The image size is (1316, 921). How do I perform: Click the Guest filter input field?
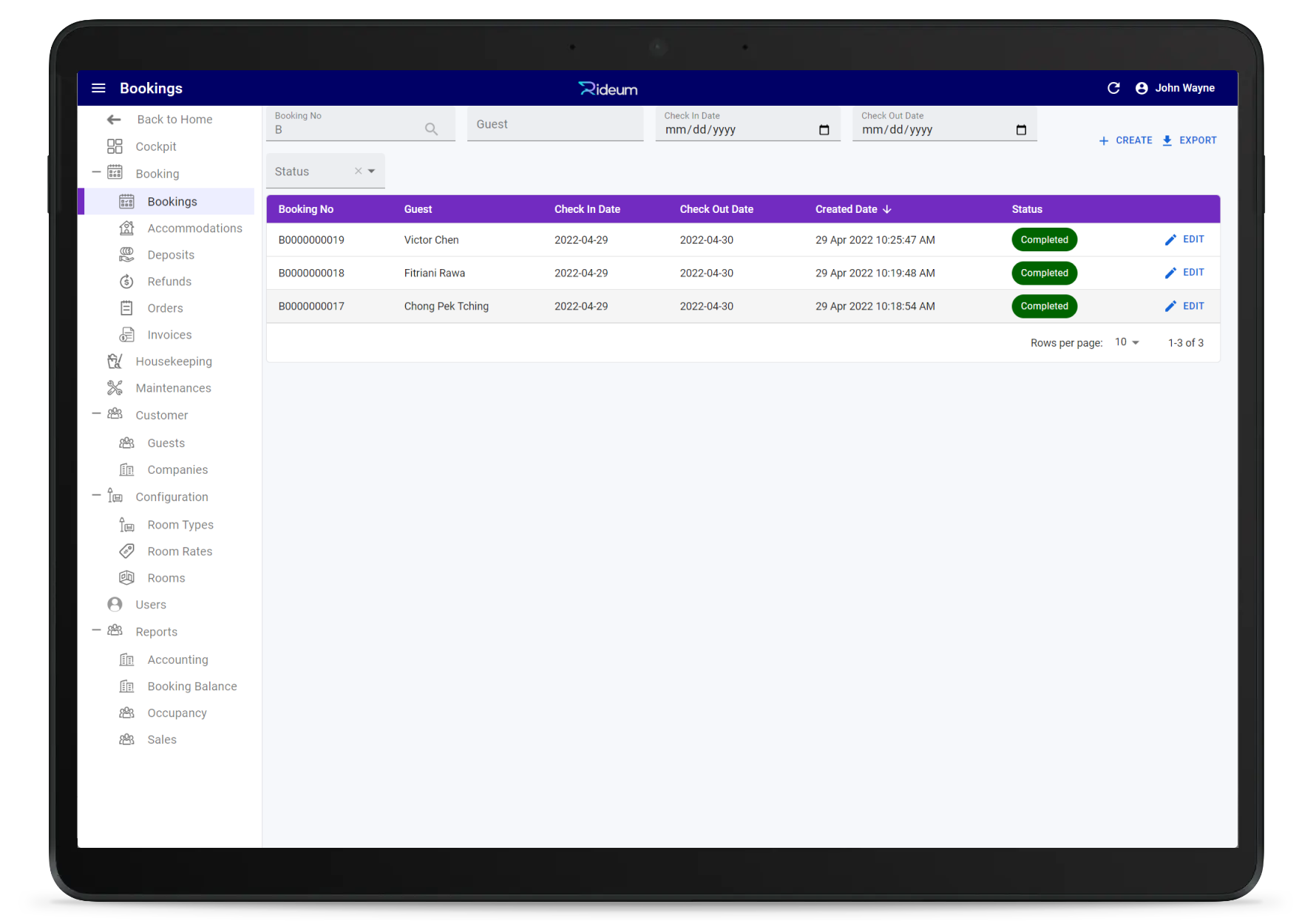tap(555, 124)
